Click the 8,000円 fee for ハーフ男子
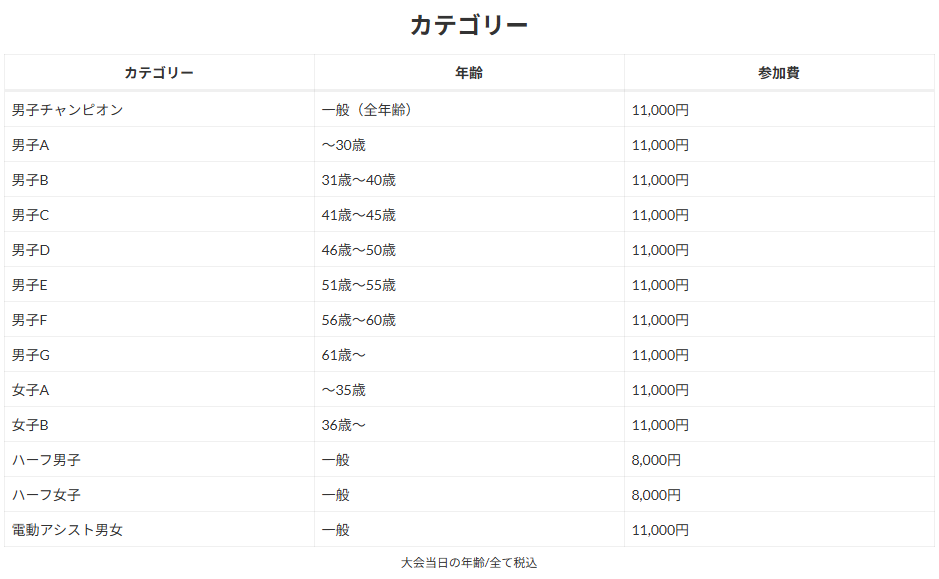939x579 pixels. pyautogui.click(x=656, y=460)
